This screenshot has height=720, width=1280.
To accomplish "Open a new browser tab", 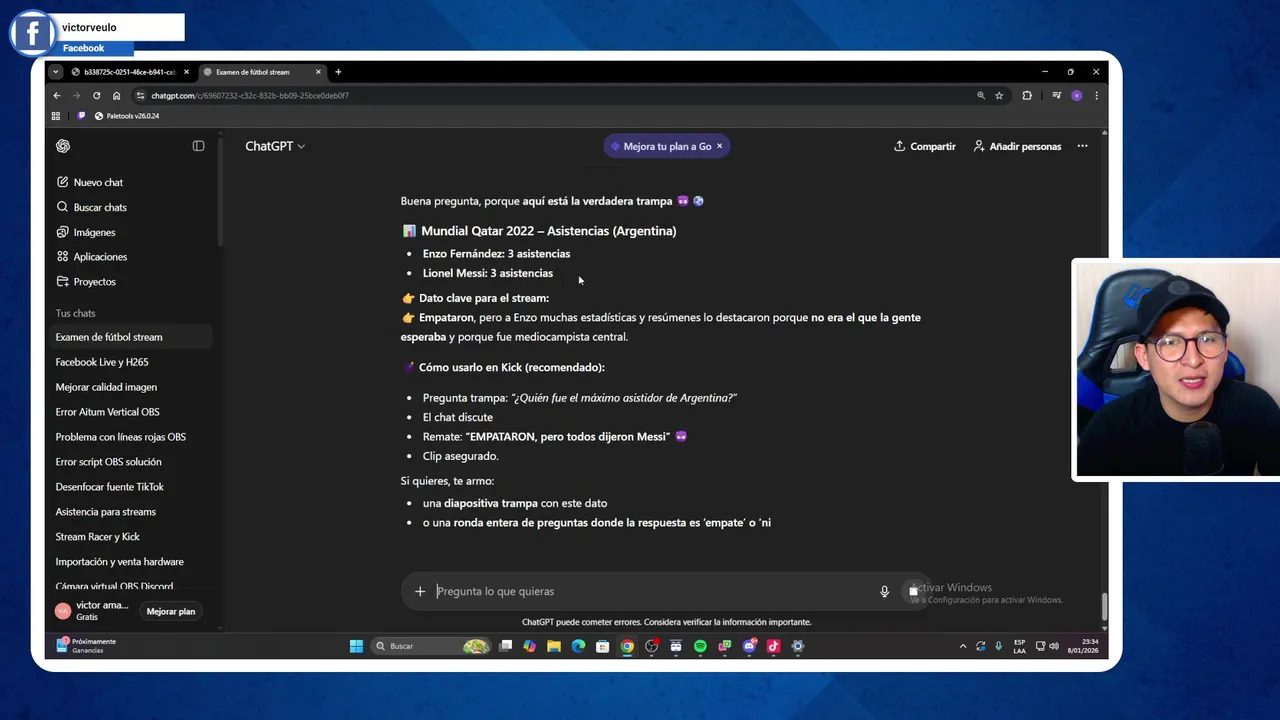I will [x=338, y=72].
